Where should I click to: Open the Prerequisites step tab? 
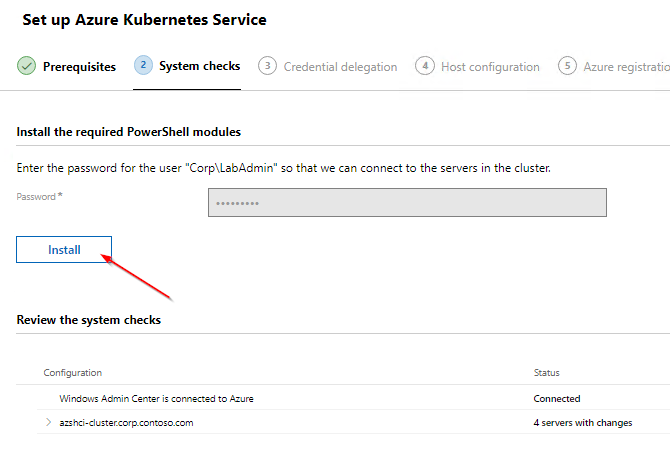pyautogui.click(x=67, y=67)
